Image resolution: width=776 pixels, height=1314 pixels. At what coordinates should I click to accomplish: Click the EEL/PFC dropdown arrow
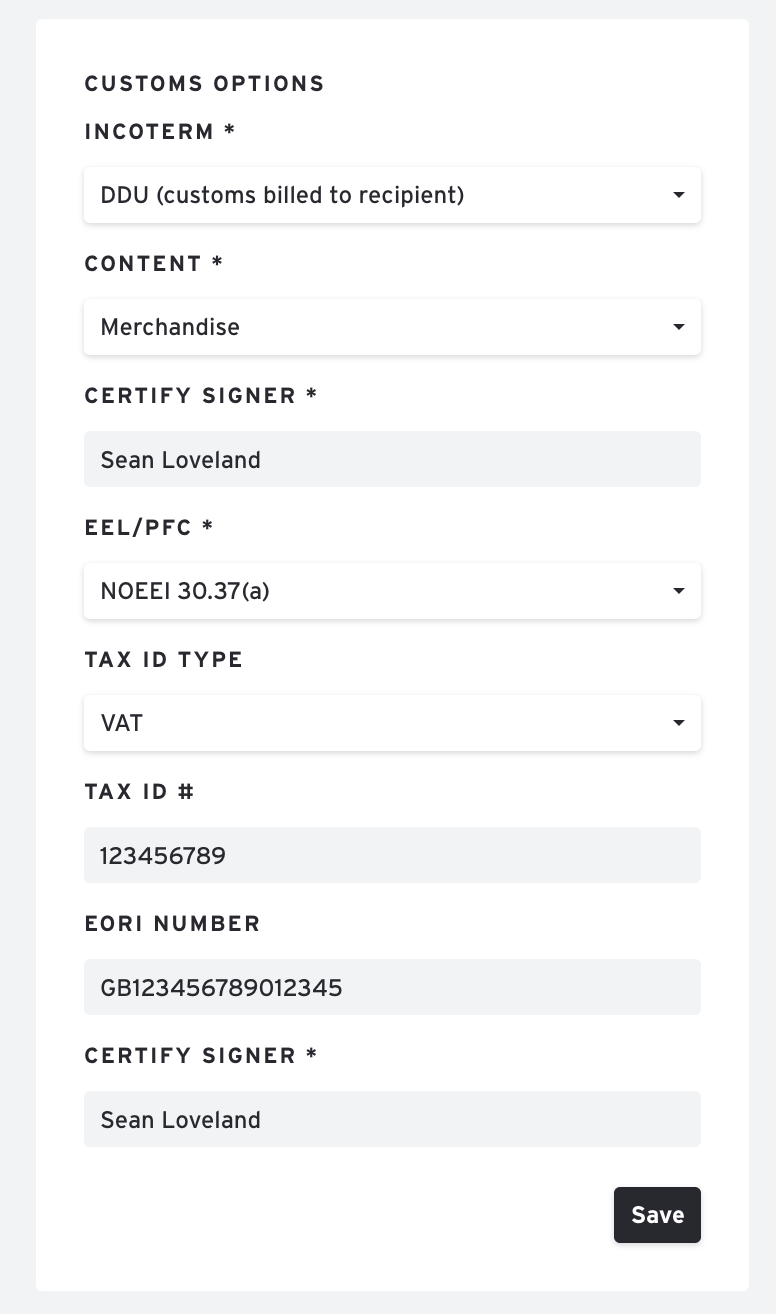[x=679, y=591]
